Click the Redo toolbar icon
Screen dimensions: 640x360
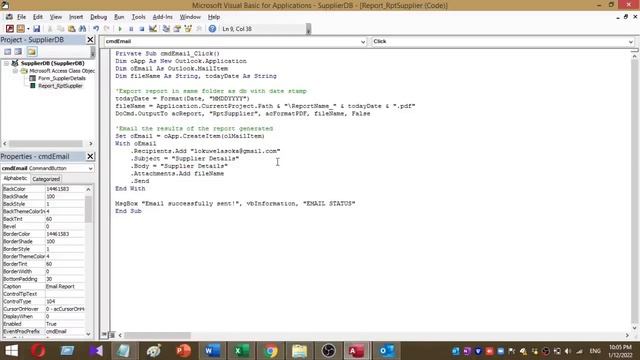click(107, 29)
